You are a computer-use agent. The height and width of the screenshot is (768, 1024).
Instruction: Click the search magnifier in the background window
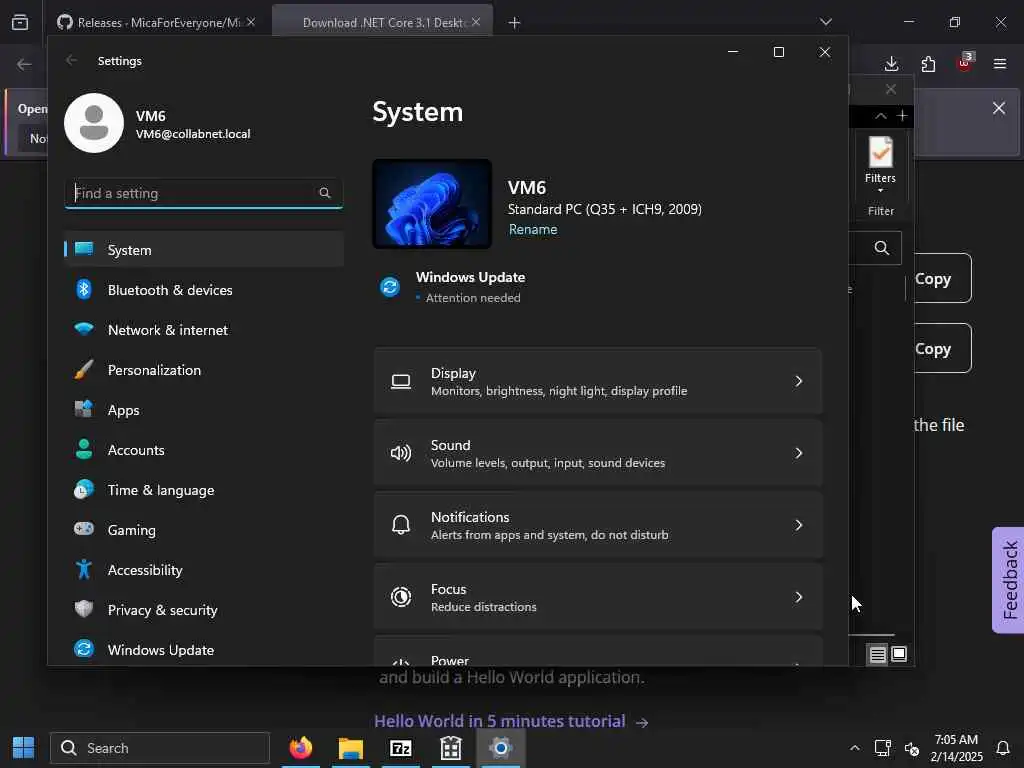click(x=882, y=248)
